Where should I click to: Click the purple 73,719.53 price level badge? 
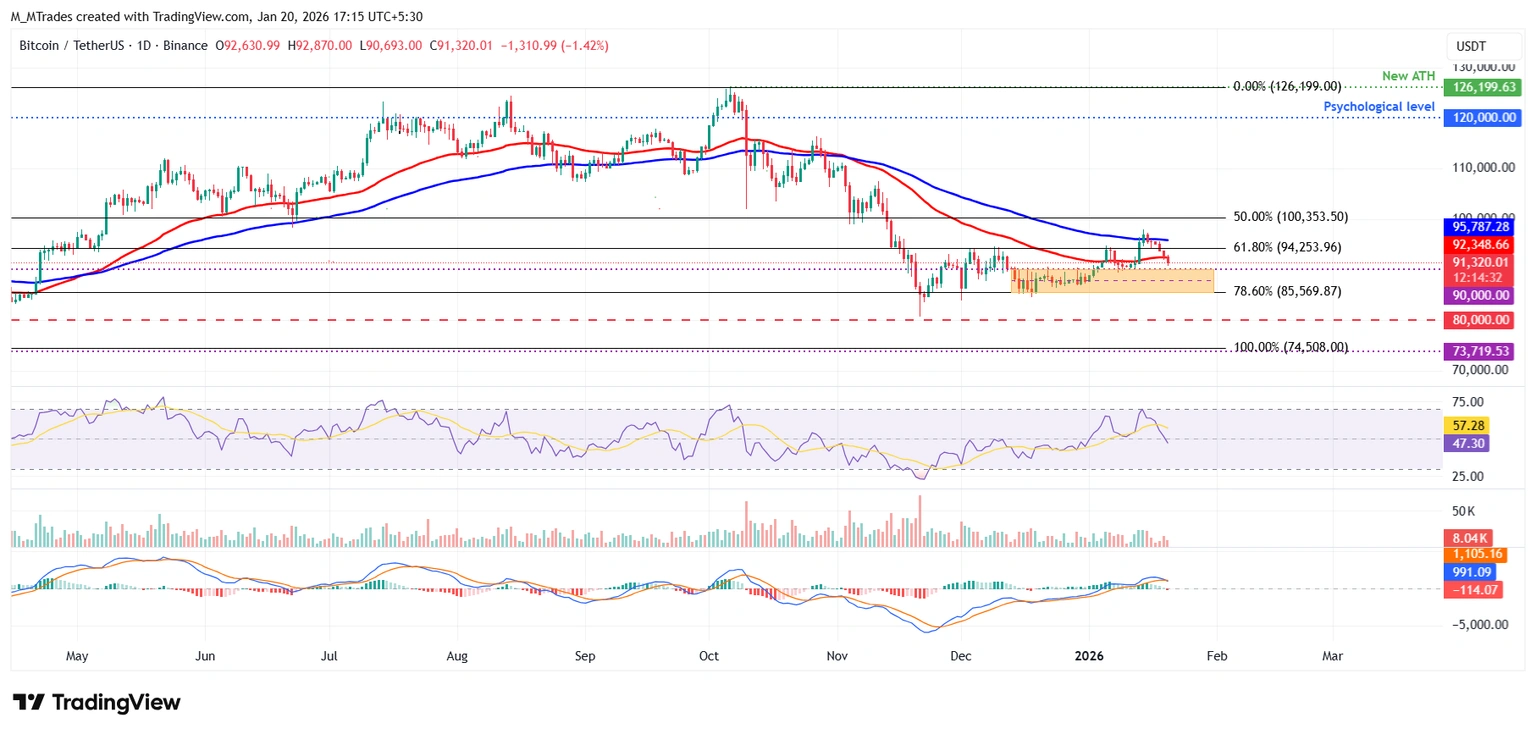click(x=1478, y=351)
